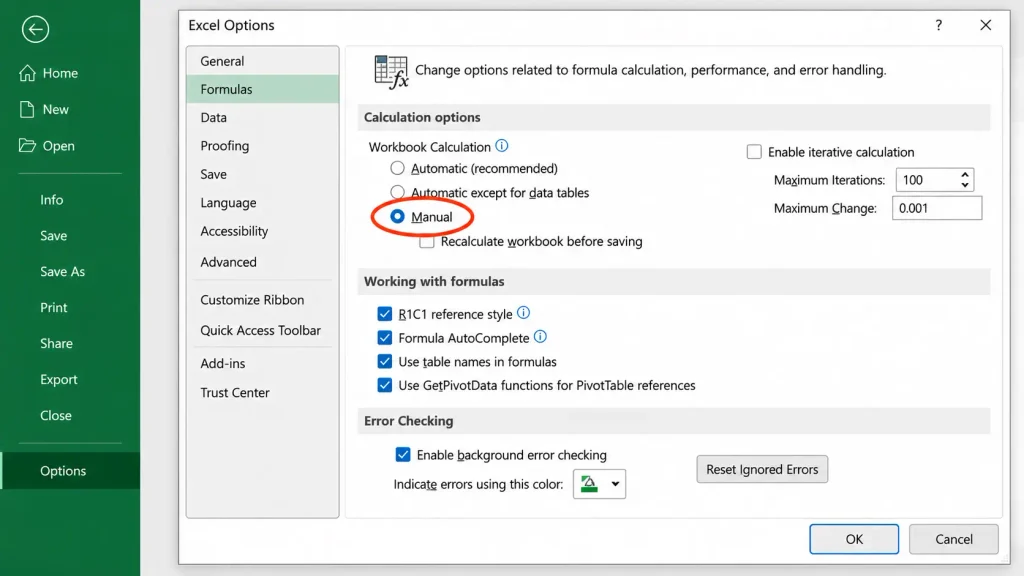Click the Home house icon in backstage
Viewport: 1024px width, 576px height.
coord(27,73)
